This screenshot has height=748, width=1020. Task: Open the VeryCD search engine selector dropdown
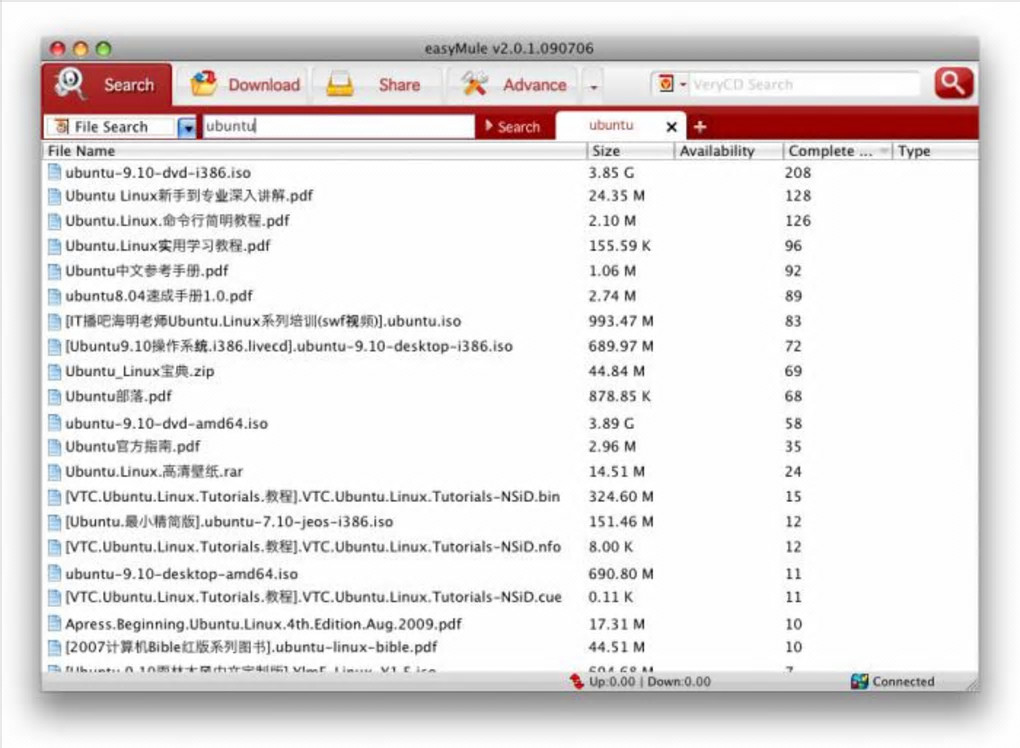[x=683, y=85]
